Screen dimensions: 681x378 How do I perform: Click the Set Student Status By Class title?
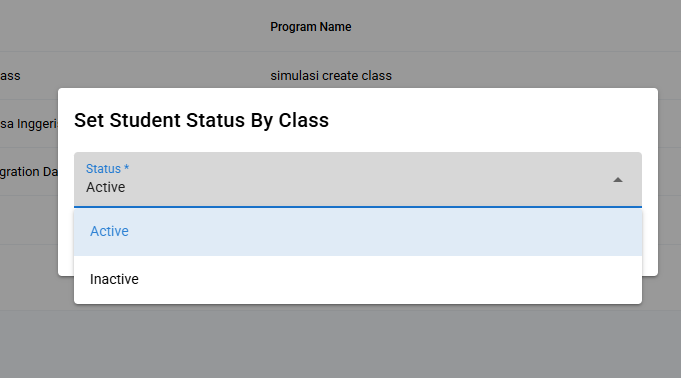point(201,120)
